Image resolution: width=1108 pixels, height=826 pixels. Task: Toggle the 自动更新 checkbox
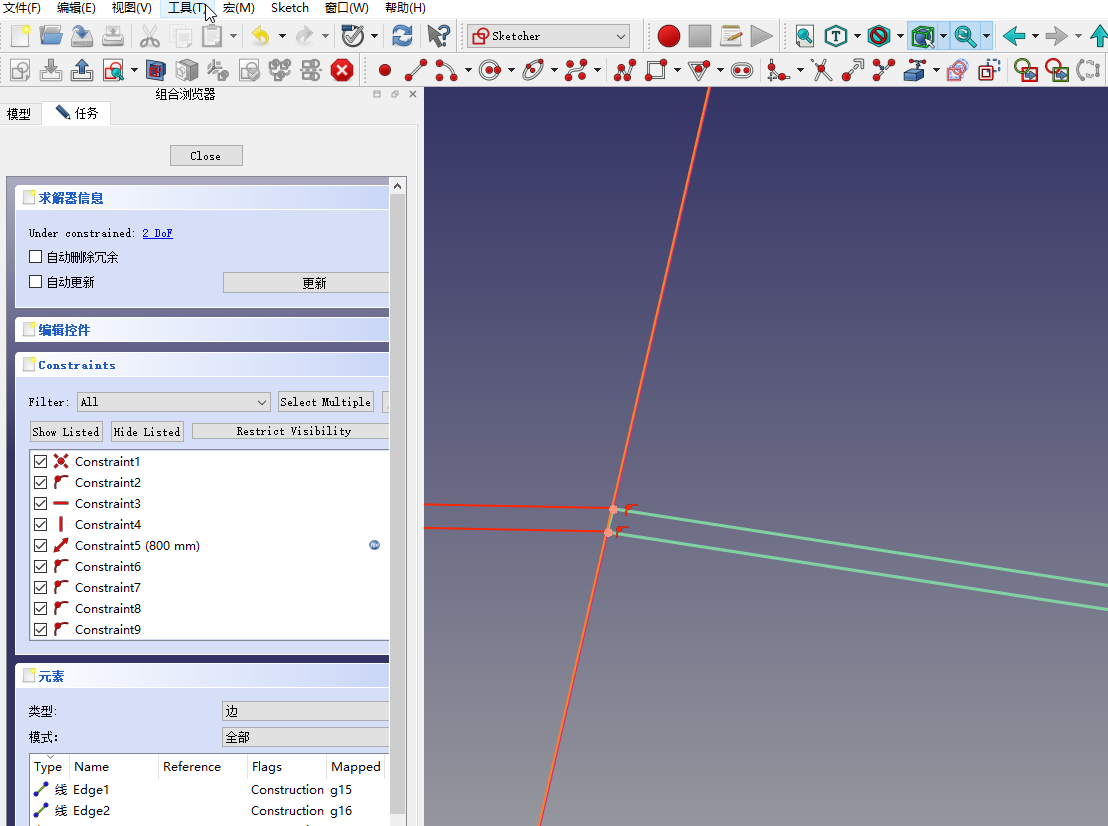click(35, 281)
